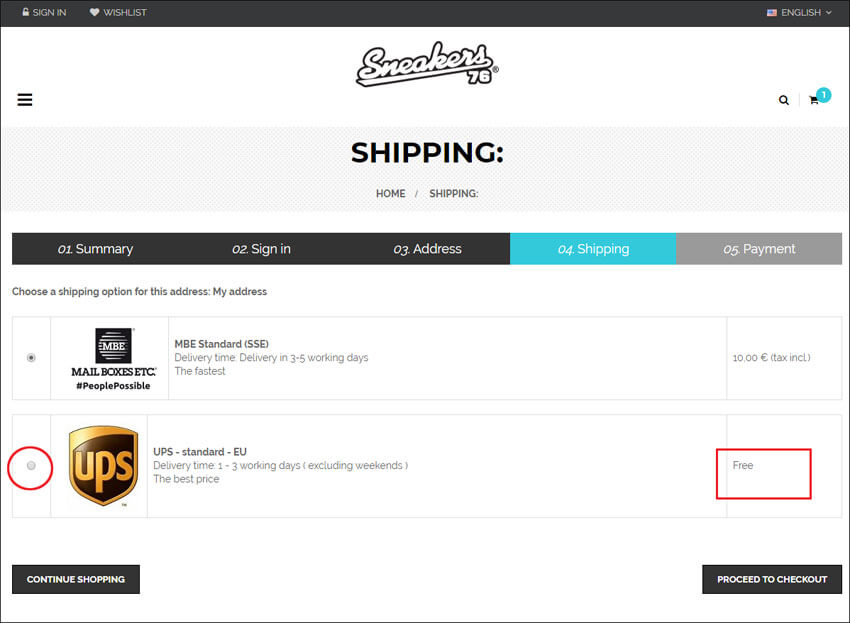Image resolution: width=850 pixels, height=623 pixels.
Task: Select the MBE Standard shipping radio button
Action: tap(31, 358)
